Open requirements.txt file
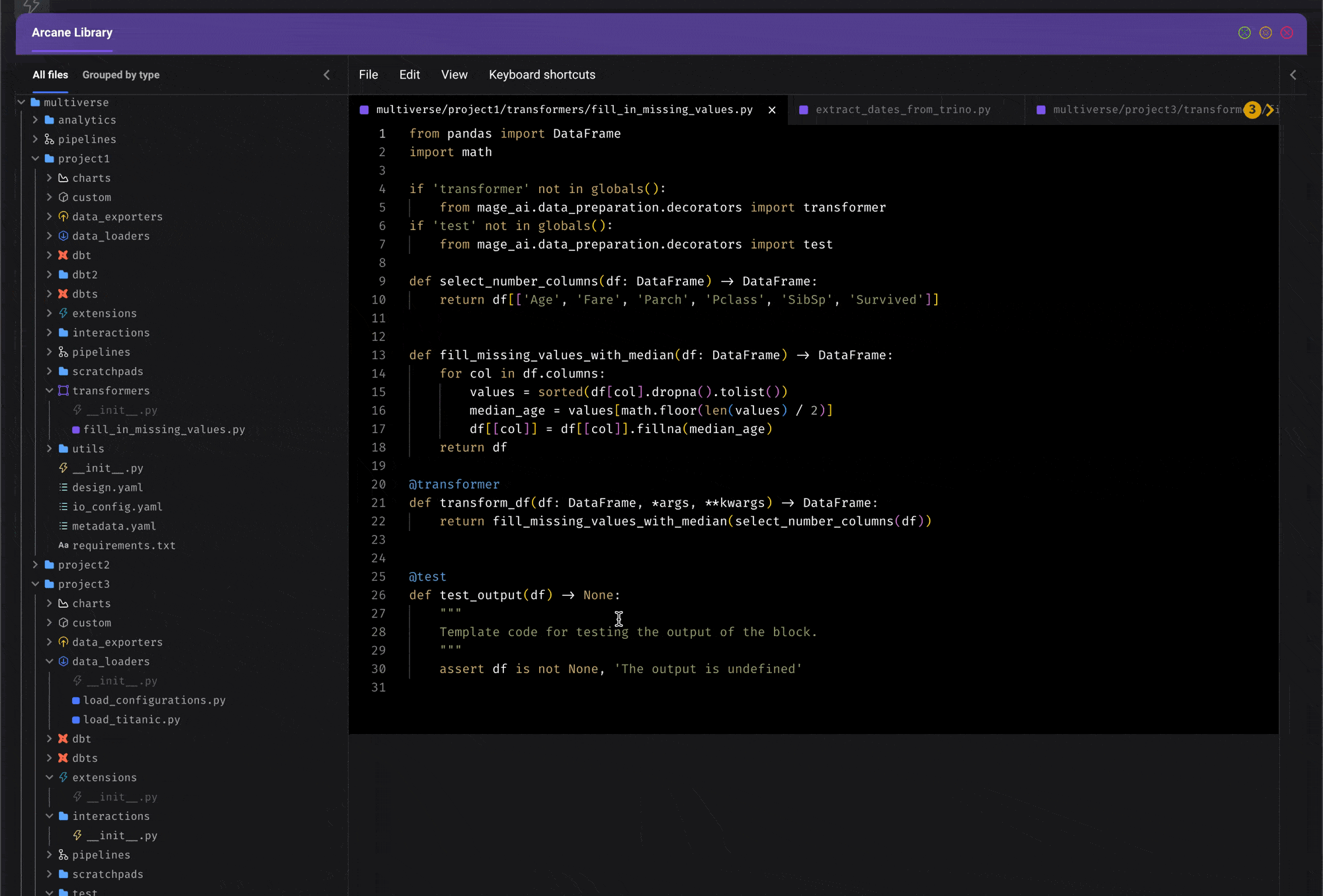Image resolution: width=1323 pixels, height=896 pixels. coord(124,546)
